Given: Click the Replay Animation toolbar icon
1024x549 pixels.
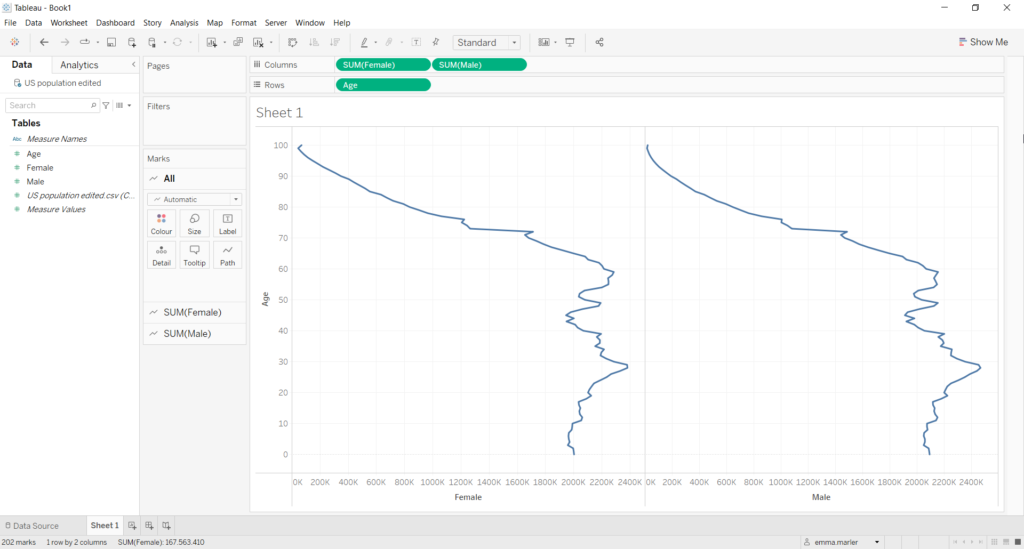Looking at the screenshot, I should (85, 42).
